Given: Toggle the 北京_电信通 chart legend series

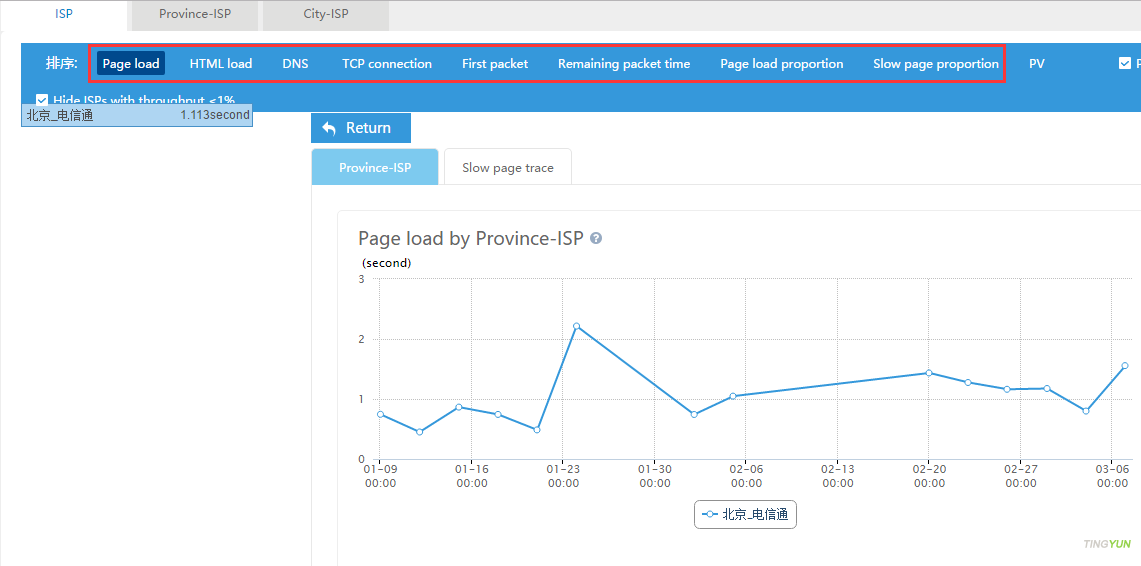Looking at the screenshot, I should [x=745, y=515].
